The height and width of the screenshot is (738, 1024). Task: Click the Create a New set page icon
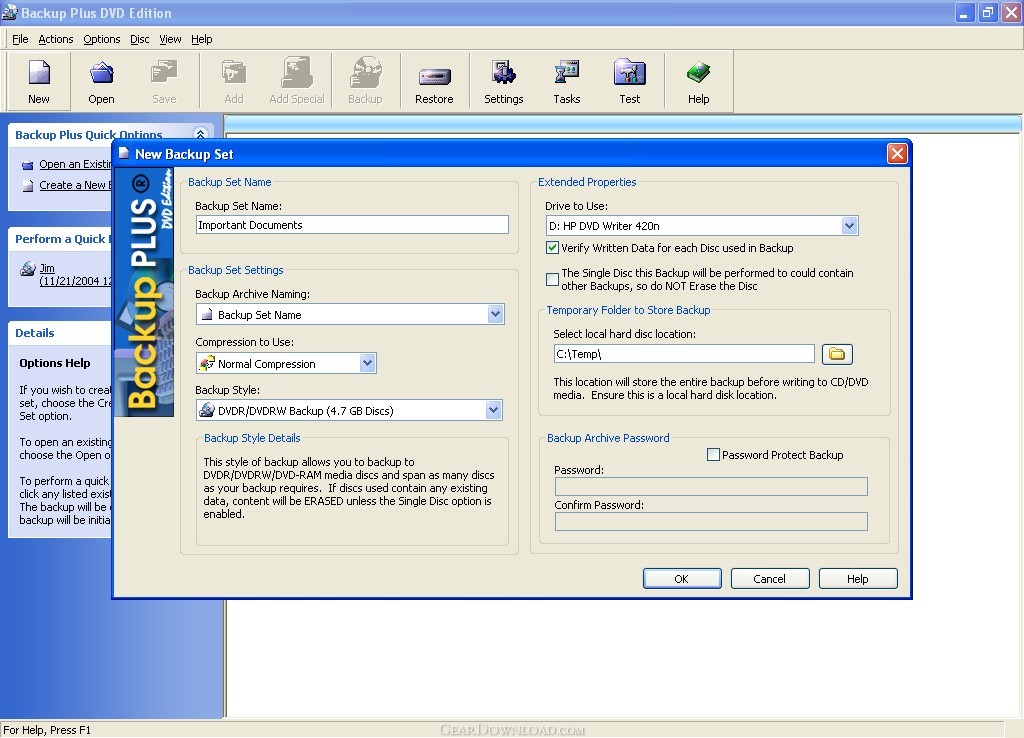(x=27, y=186)
